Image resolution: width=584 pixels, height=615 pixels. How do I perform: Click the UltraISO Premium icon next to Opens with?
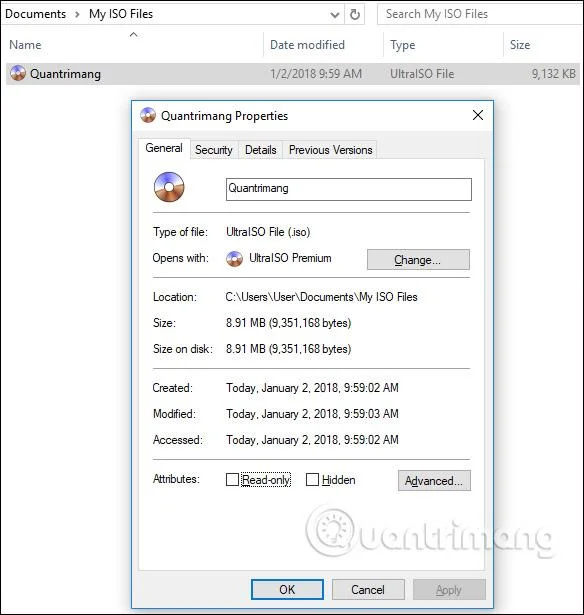click(x=235, y=258)
